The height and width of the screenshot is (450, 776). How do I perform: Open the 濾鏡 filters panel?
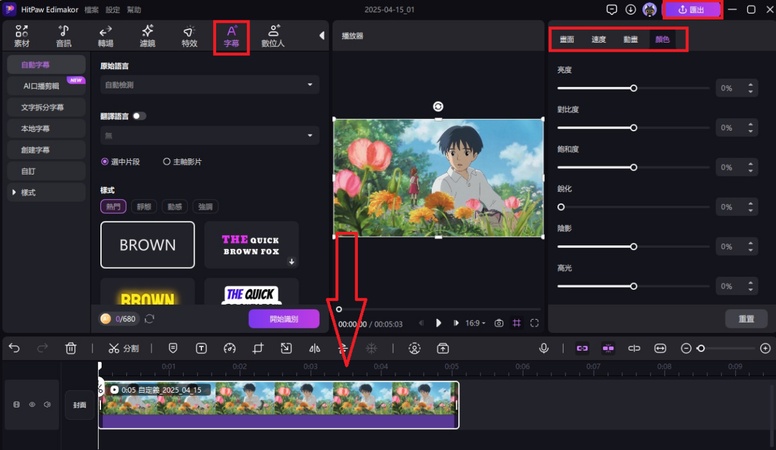[x=147, y=36]
